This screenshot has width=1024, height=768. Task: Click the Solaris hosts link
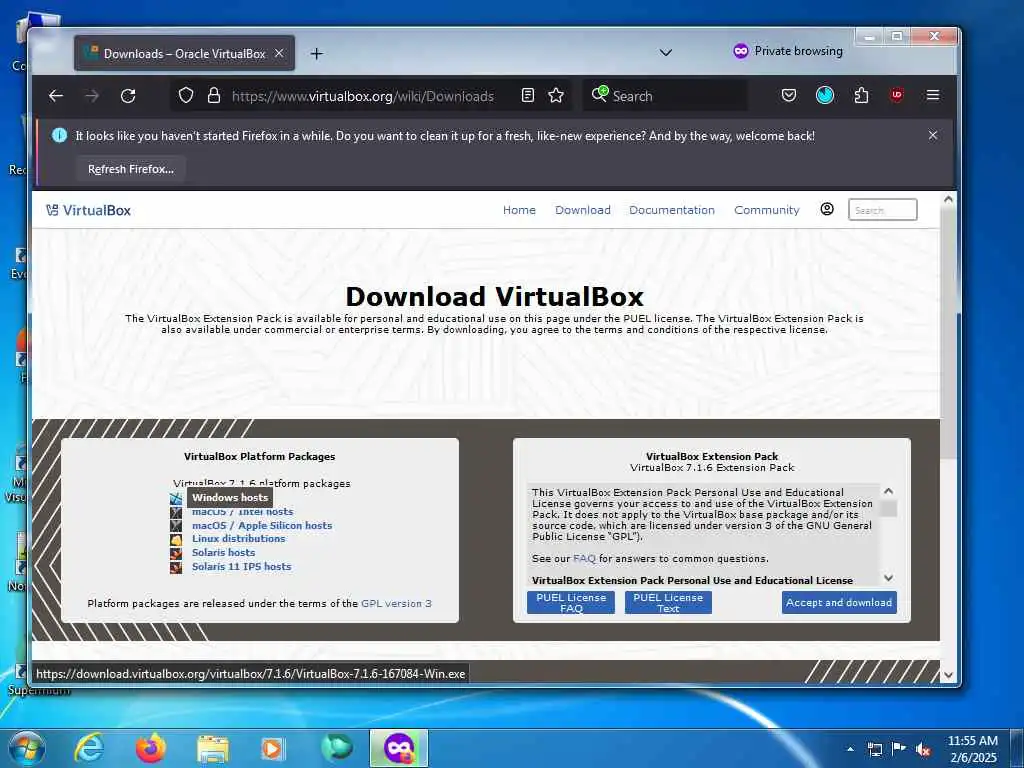click(x=223, y=552)
